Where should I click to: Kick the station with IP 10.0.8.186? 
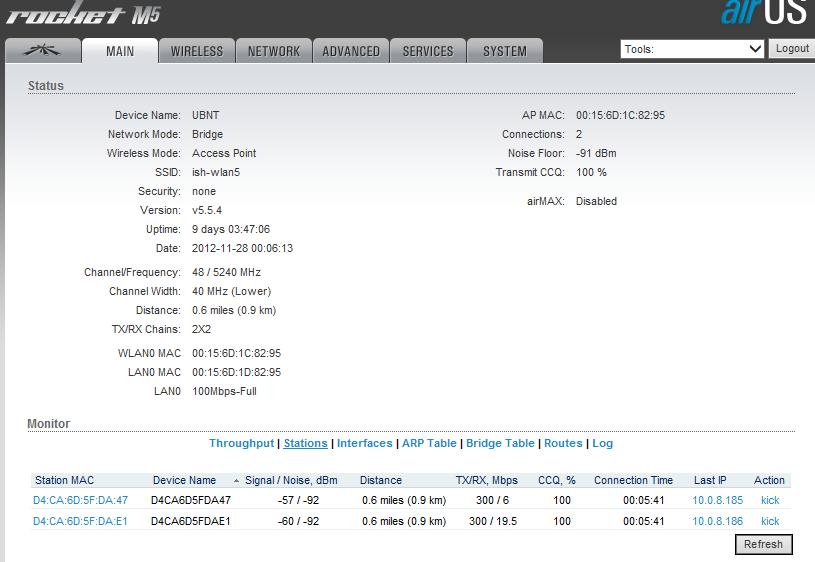coord(769,521)
